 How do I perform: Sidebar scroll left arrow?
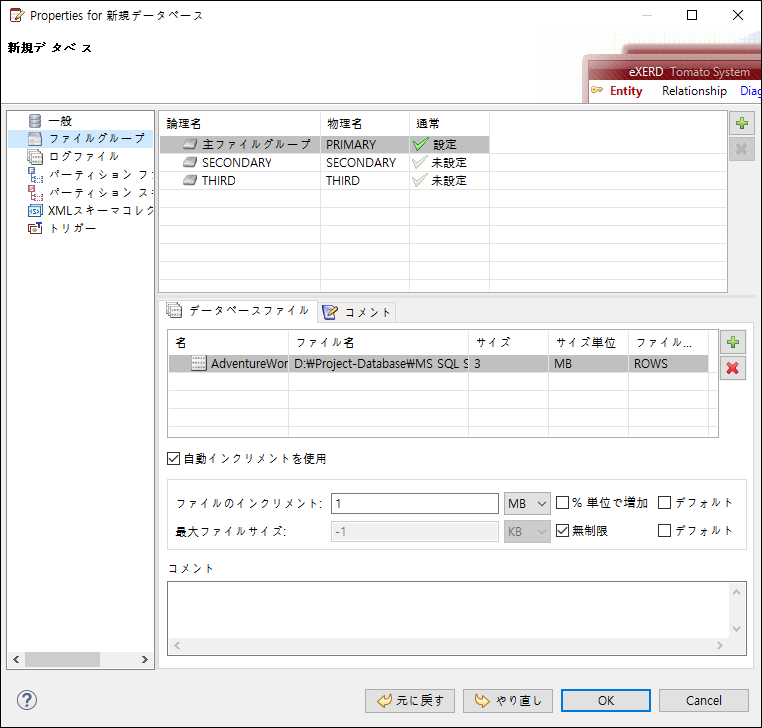17,659
